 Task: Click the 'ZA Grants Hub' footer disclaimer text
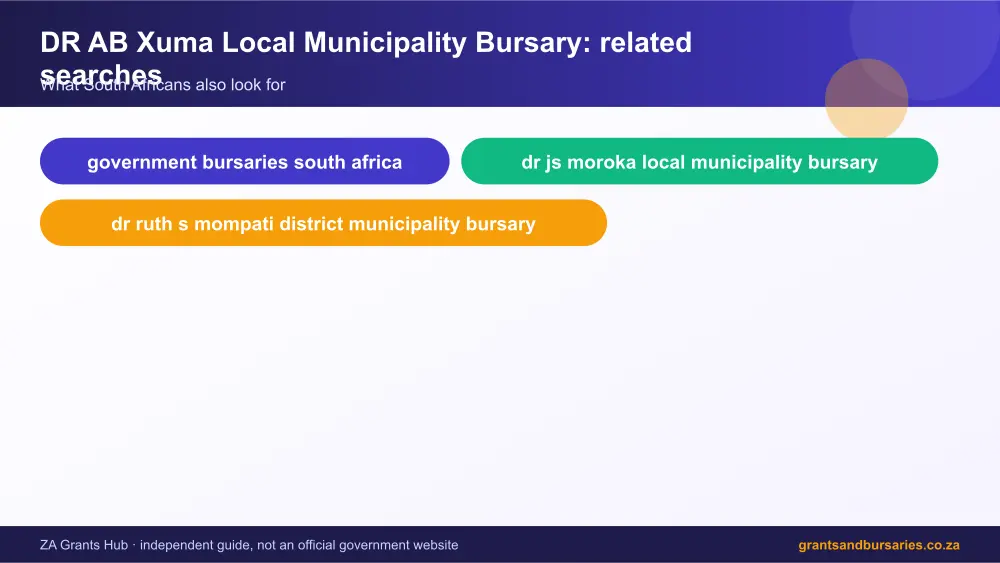pyautogui.click(x=249, y=545)
